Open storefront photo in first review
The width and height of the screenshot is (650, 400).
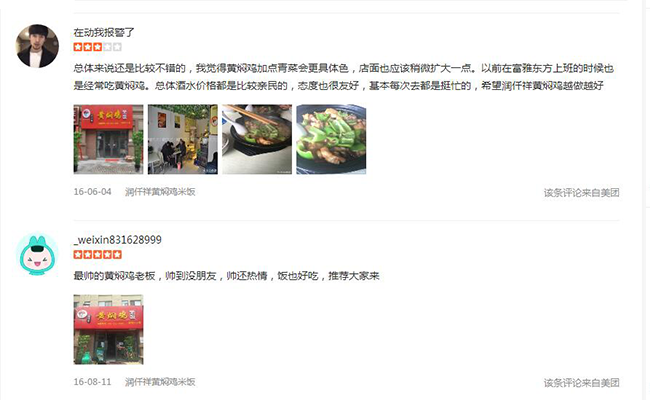pyautogui.click(x=108, y=139)
